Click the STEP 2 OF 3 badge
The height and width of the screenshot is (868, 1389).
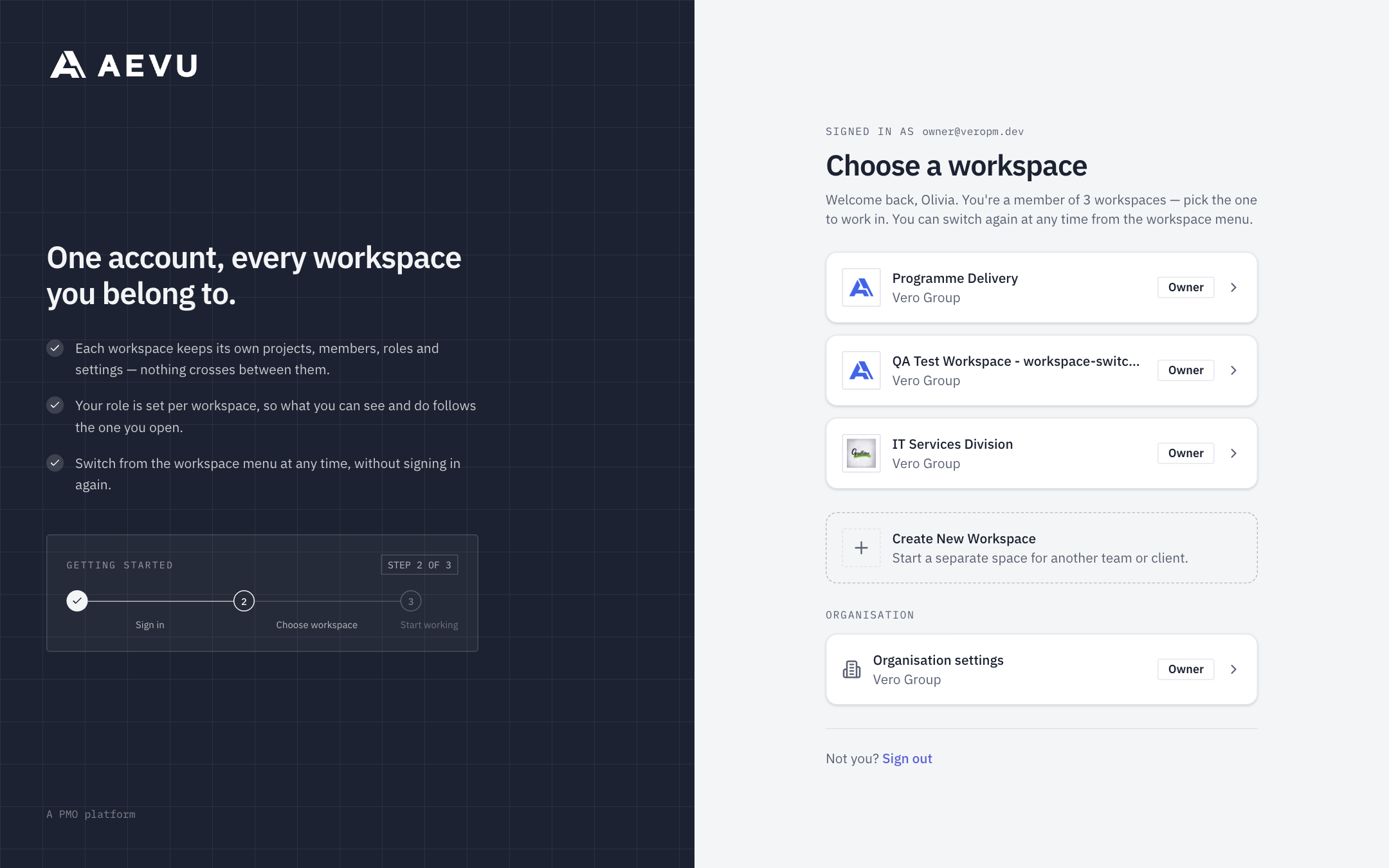click(419, 565)
